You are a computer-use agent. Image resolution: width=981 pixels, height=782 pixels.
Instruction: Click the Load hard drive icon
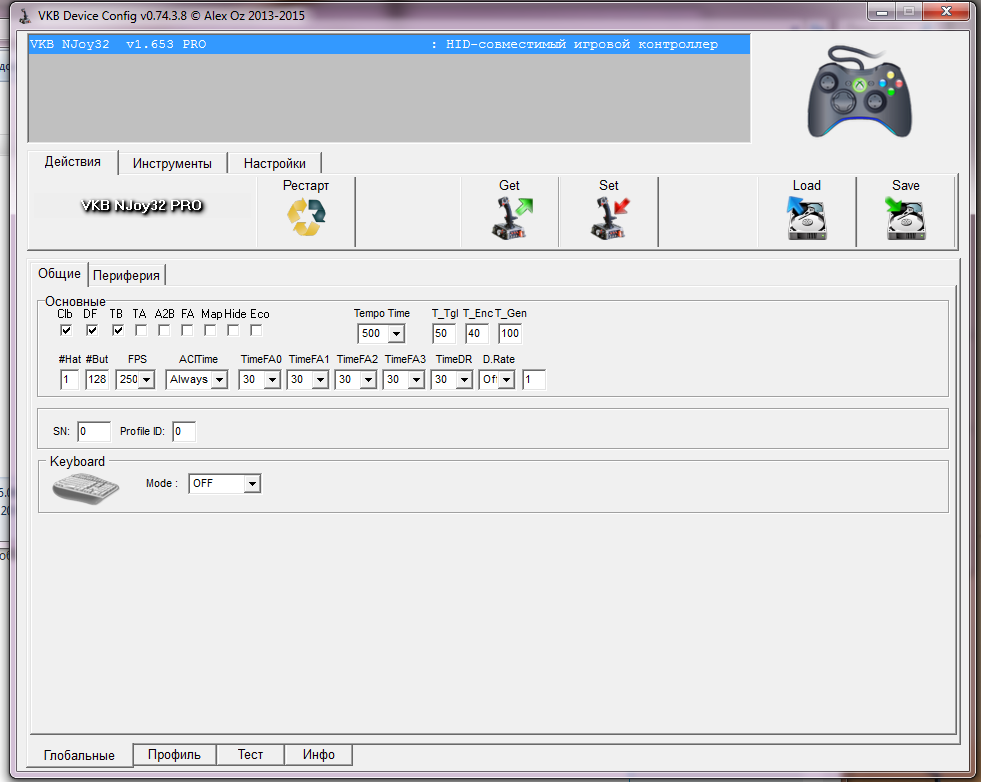point(806,218)
